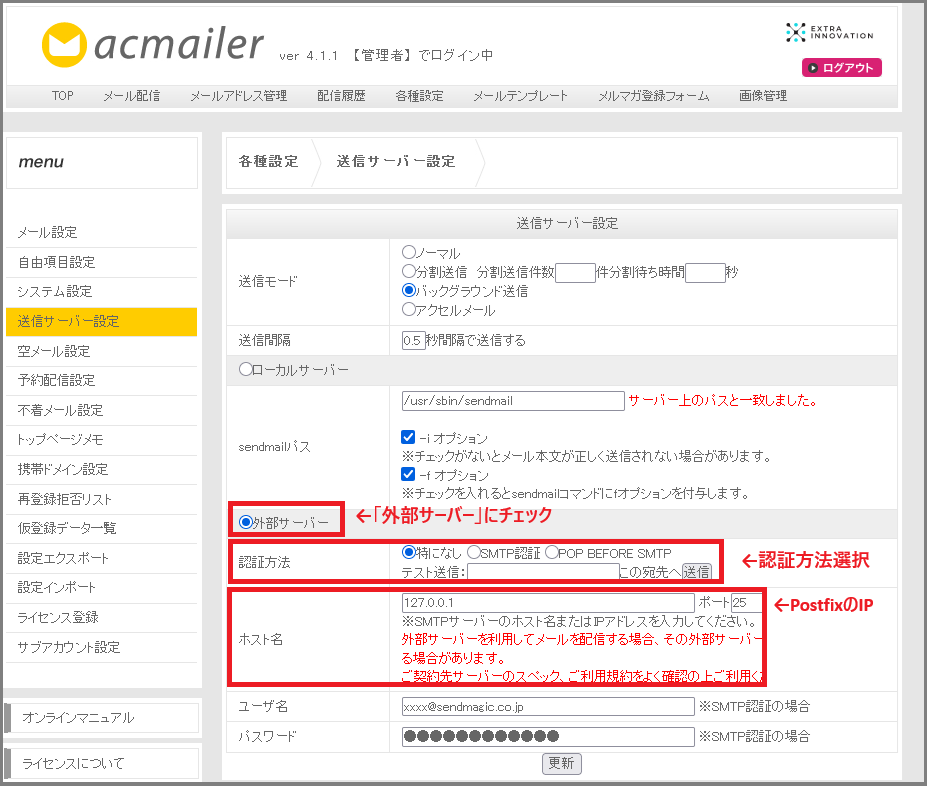Uncheck the -i オプション checkbox
Image resolution: width=927 pixels, height=786 pixels.
408,438
